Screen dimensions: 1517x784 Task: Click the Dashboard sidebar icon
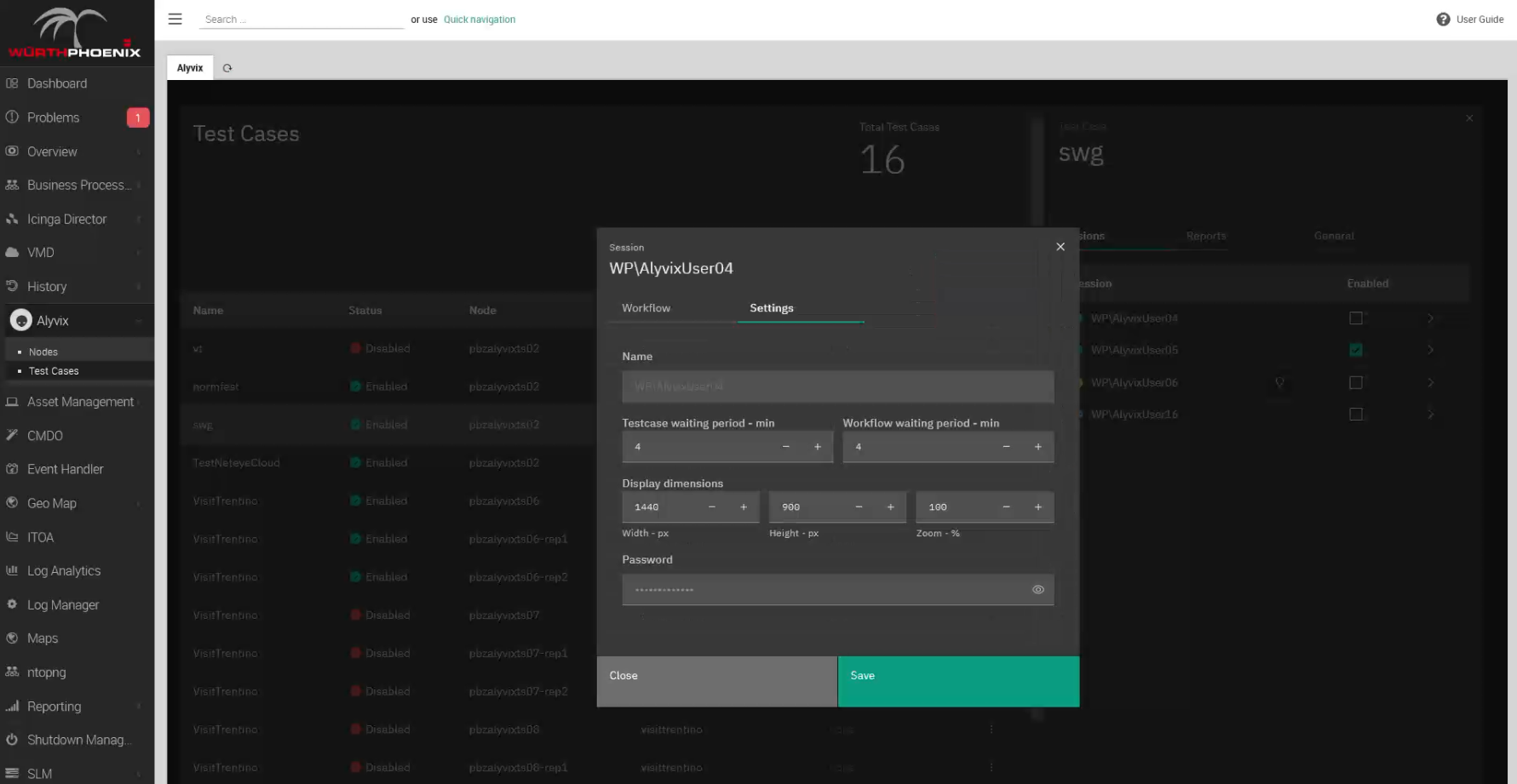(x=12, y=83)
